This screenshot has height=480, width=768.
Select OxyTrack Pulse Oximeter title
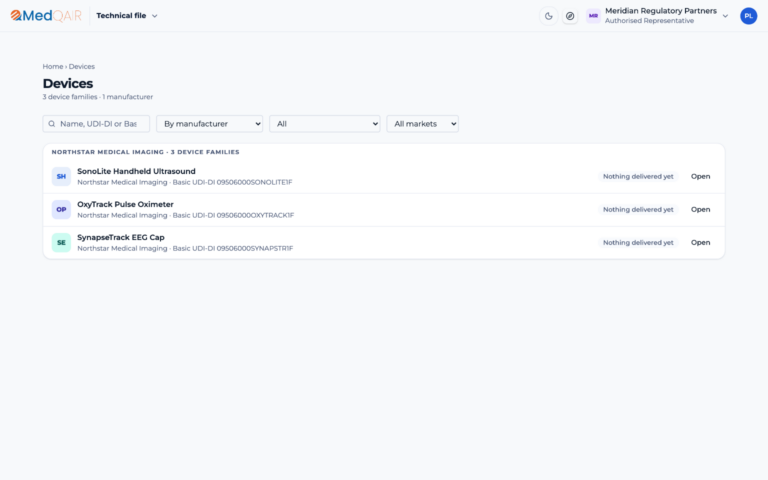[125, 204]
